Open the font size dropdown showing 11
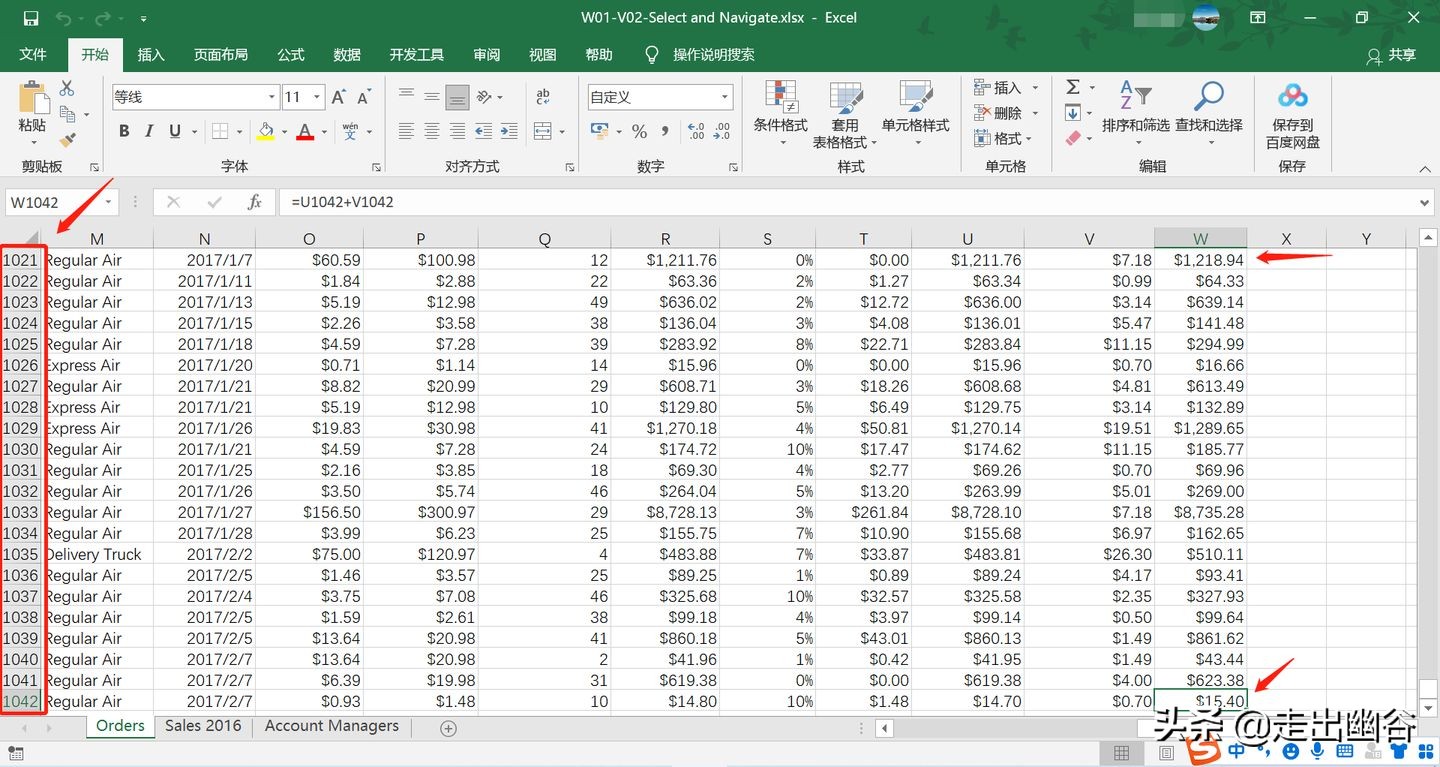This screenshot has width=1440, height=767. 317,97
